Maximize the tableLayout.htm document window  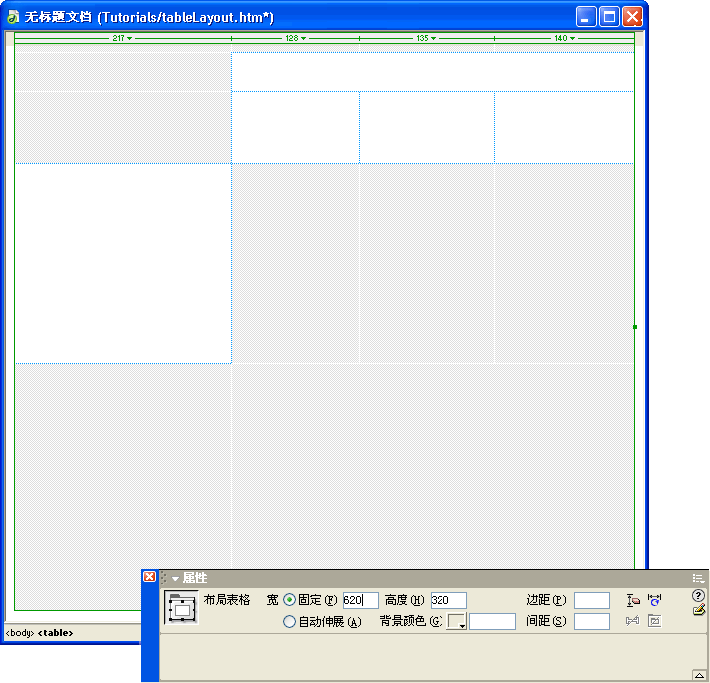point(609,17)
